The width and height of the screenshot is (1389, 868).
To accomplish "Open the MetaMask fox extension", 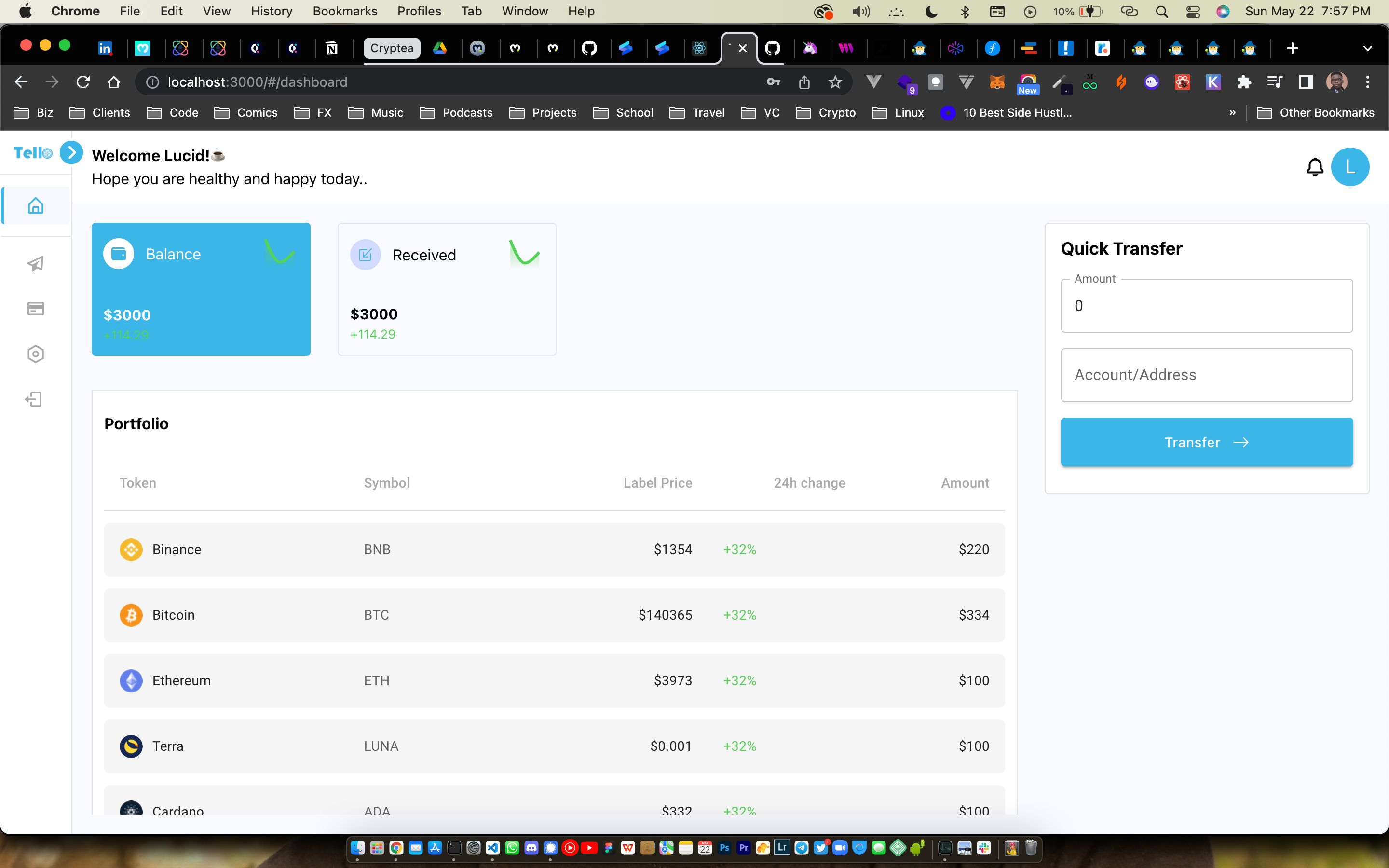I will [x=997, y=82].
